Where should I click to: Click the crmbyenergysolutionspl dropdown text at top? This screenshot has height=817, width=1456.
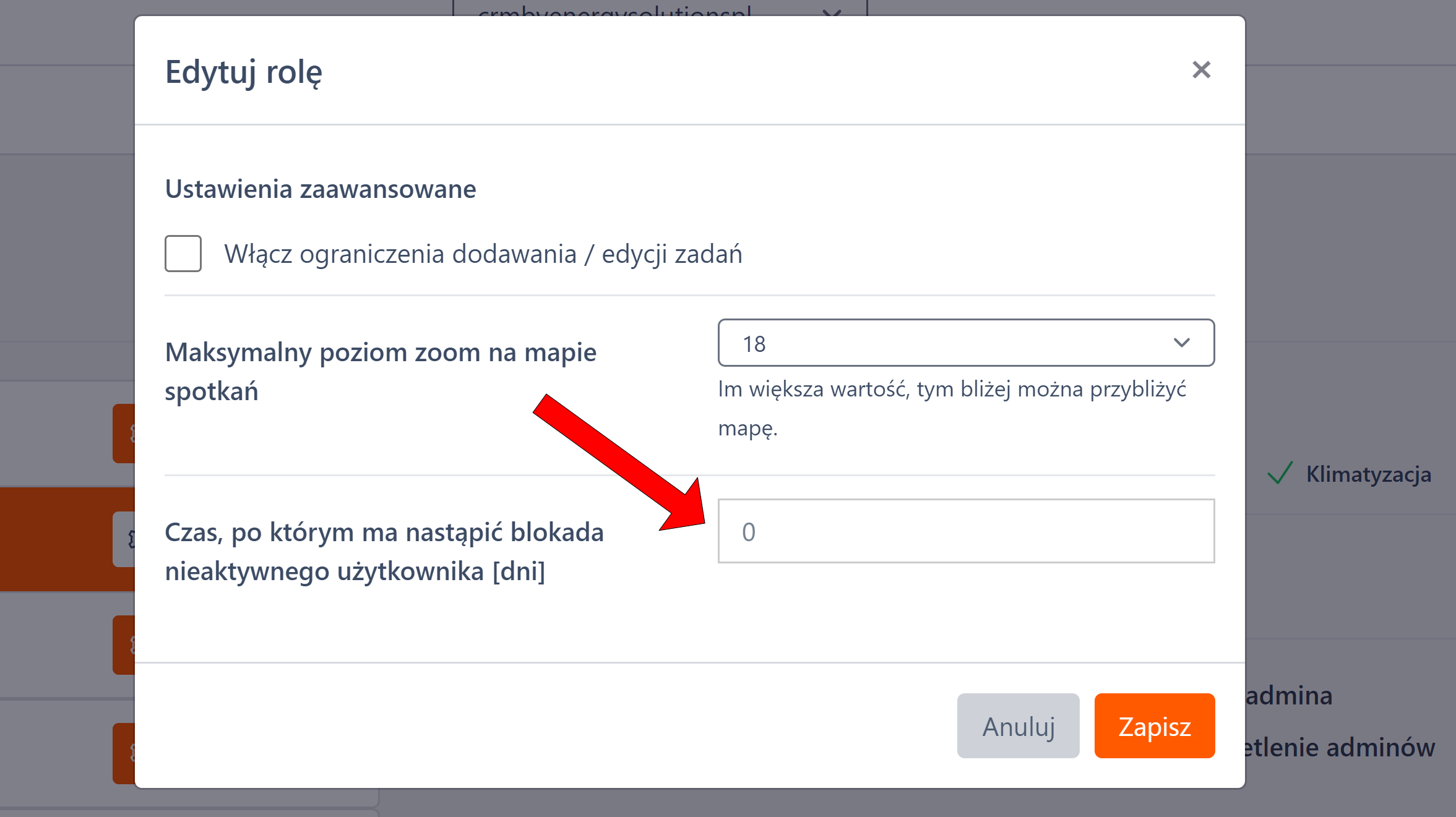614,11
